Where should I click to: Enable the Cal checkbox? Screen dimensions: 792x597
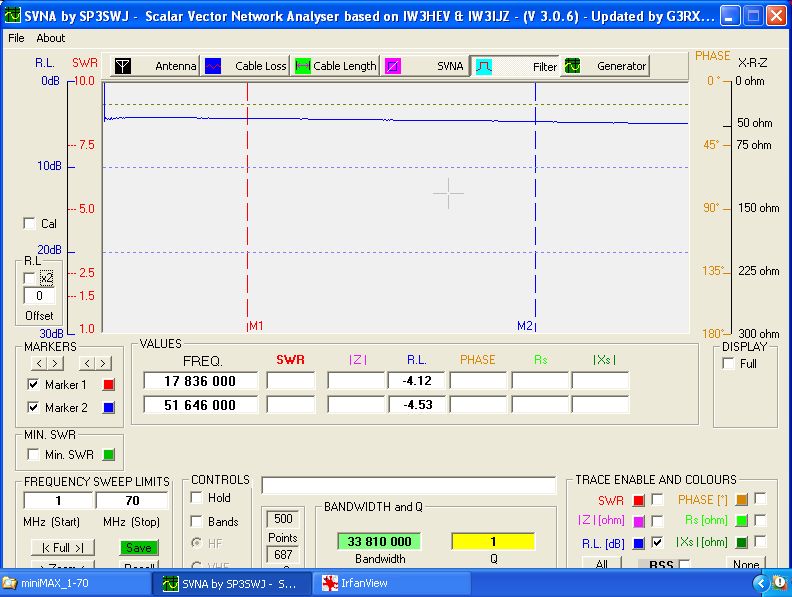pyautogui.click(x=29, y=224)
